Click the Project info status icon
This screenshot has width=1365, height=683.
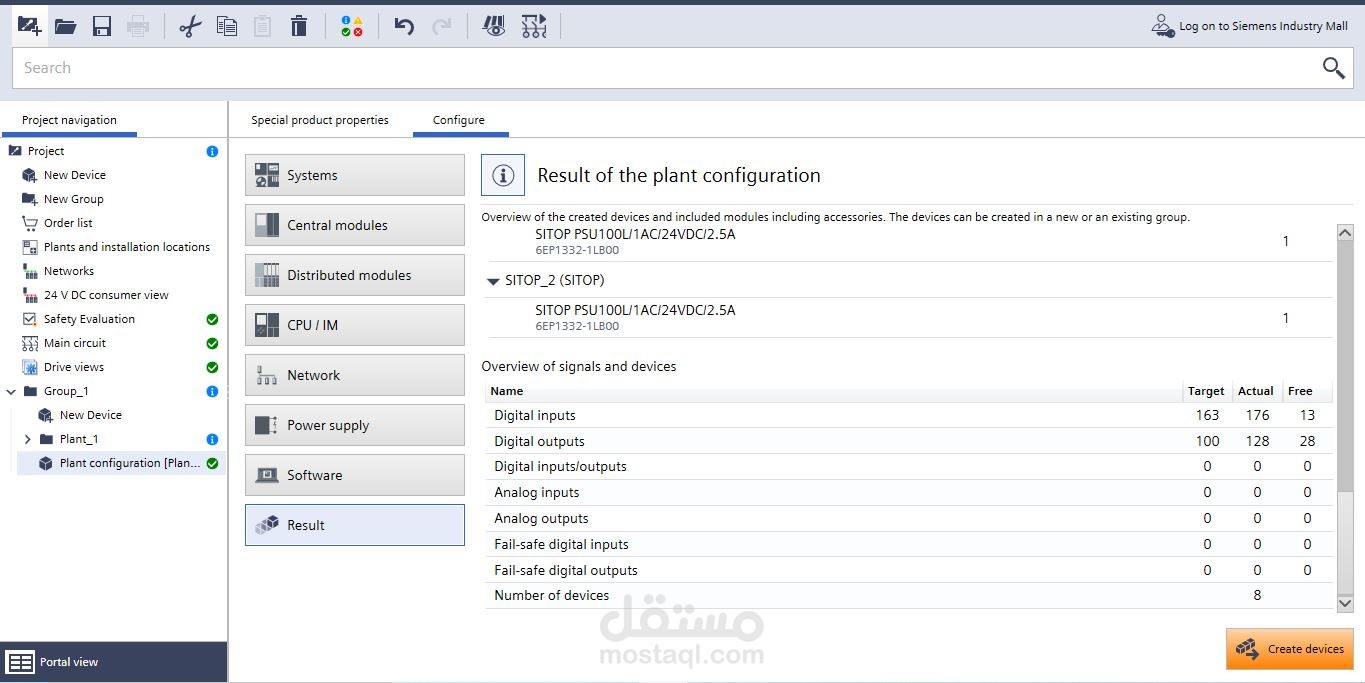pyautogui.click(x=212, y=151)
